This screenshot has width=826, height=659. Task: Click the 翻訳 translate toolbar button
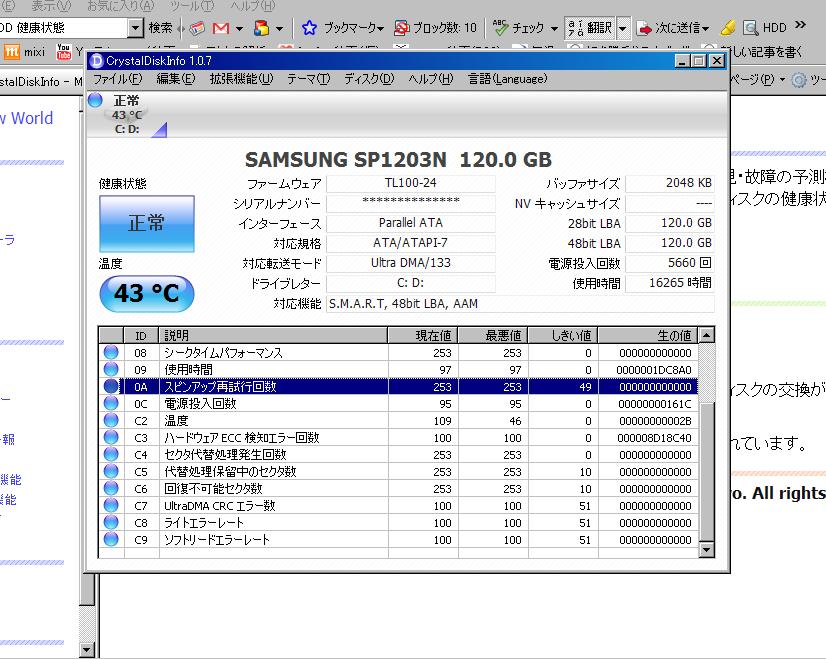click(590, 28)
